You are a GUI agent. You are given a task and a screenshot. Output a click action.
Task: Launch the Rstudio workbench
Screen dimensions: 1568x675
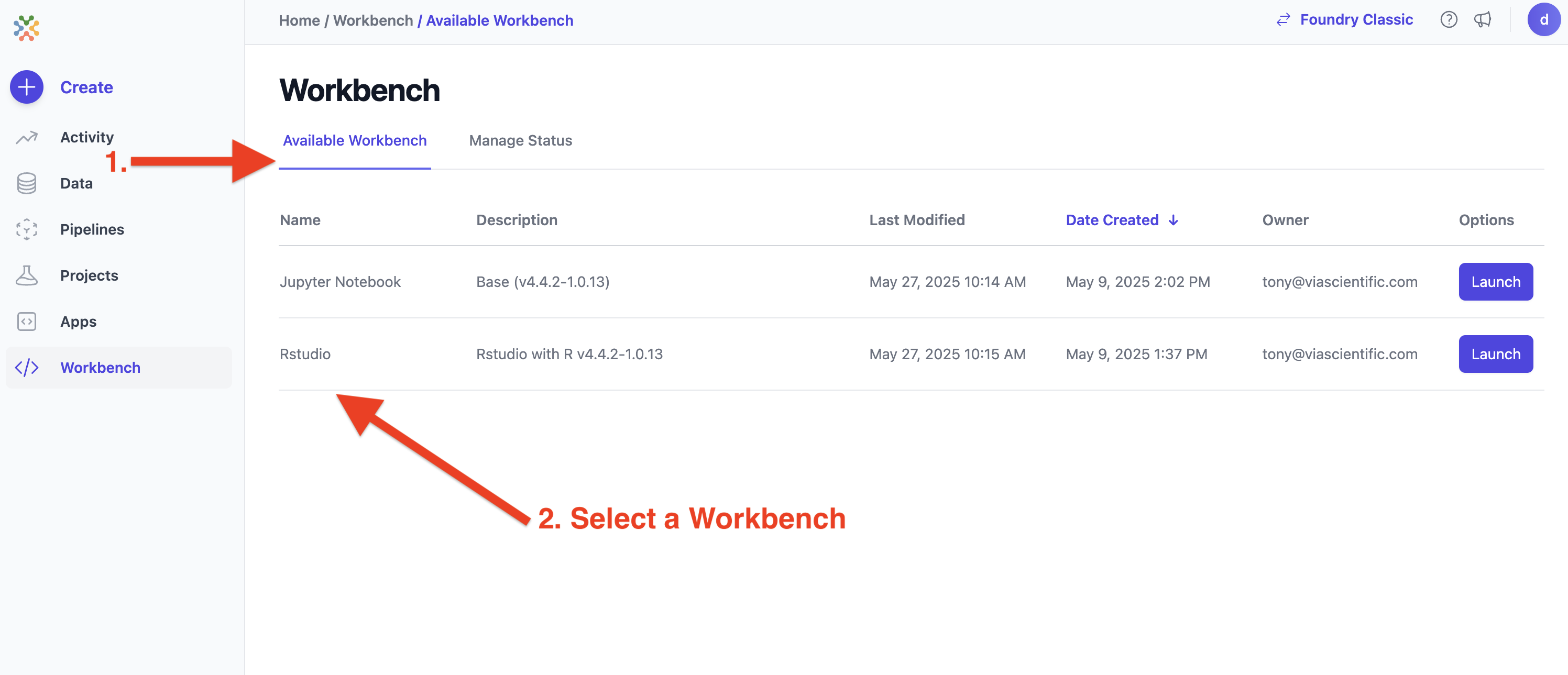(1496, 353)
